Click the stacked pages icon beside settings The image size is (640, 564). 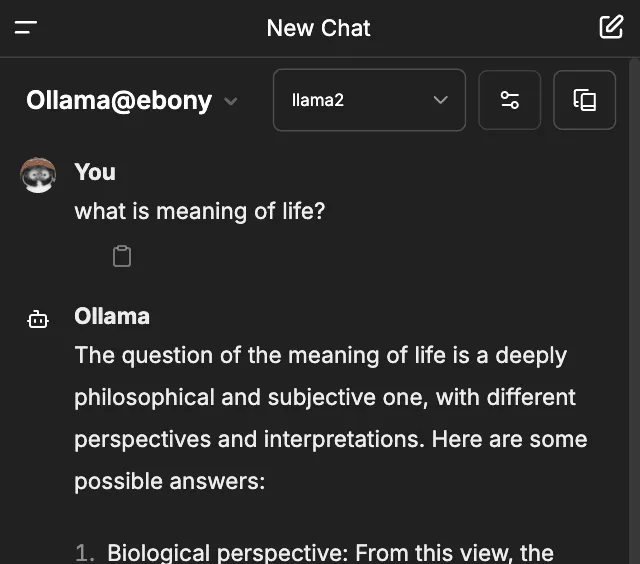(x=584, y=100)
